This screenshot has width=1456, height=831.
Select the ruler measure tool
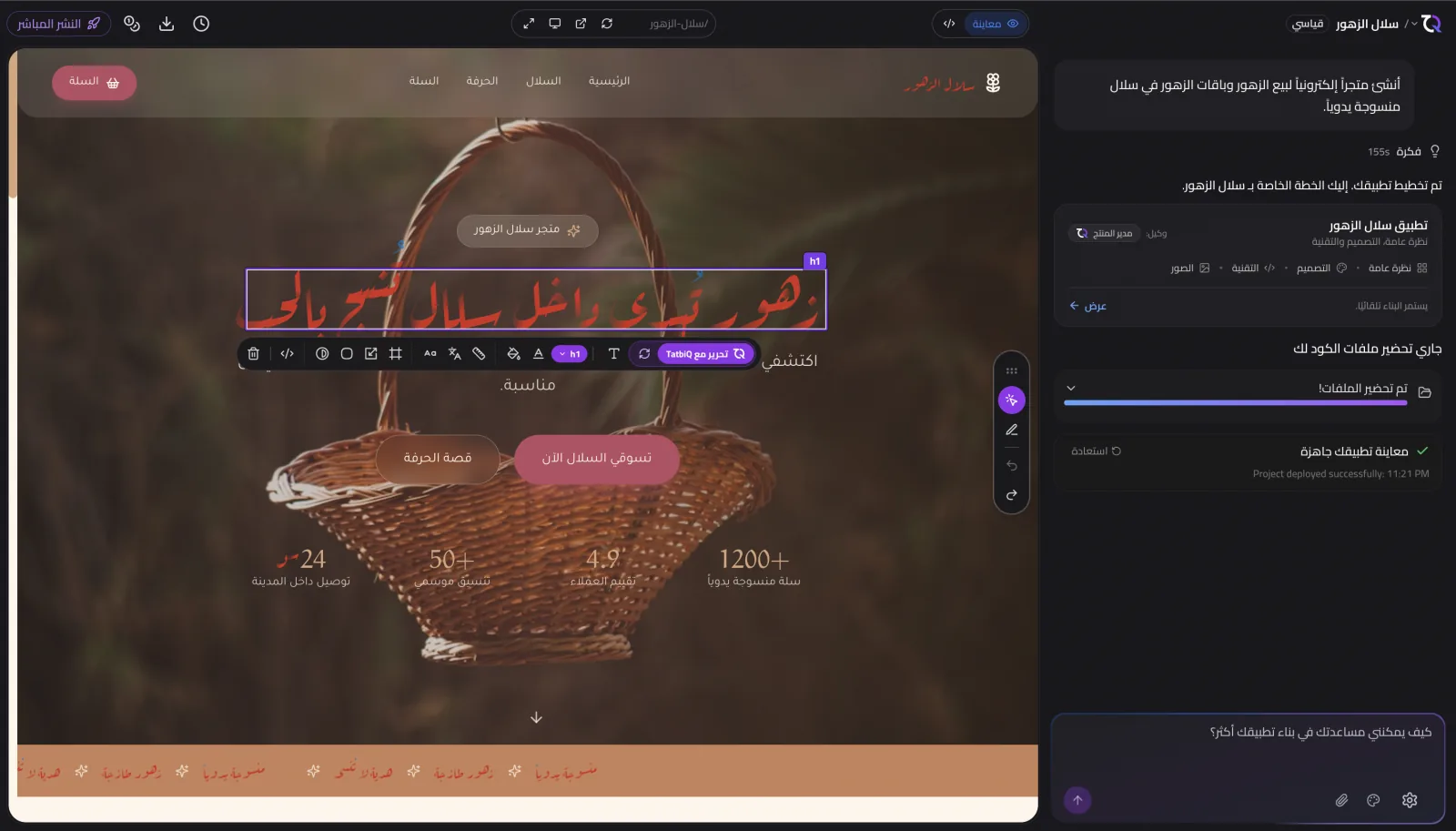(480, 354)
